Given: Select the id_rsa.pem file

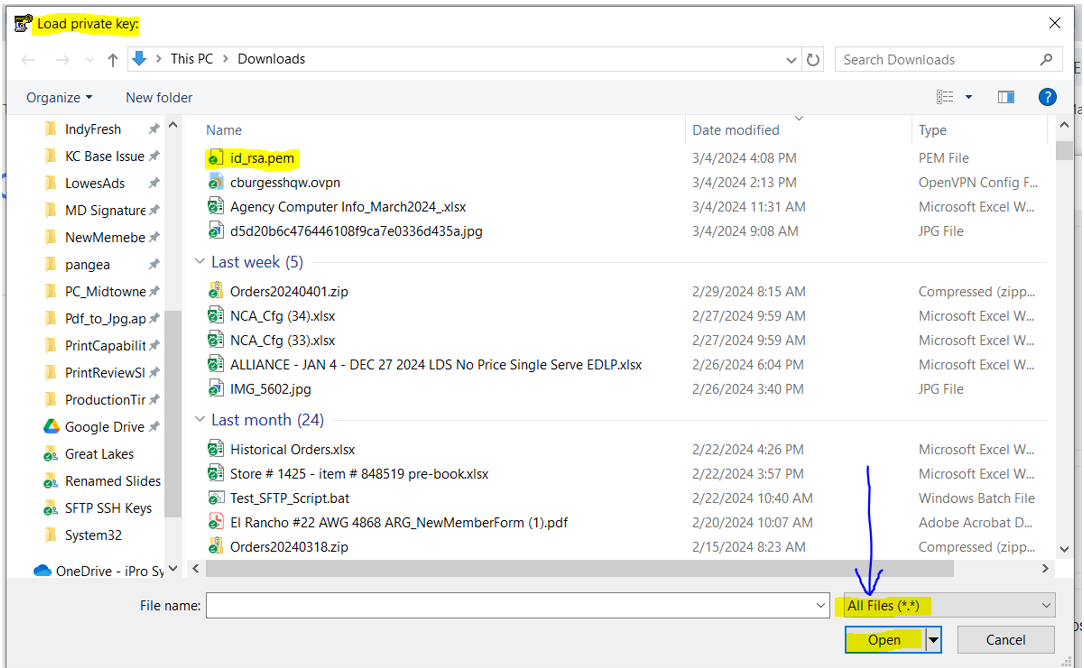Looking at the screenshot, I should (x=262, y=158).
